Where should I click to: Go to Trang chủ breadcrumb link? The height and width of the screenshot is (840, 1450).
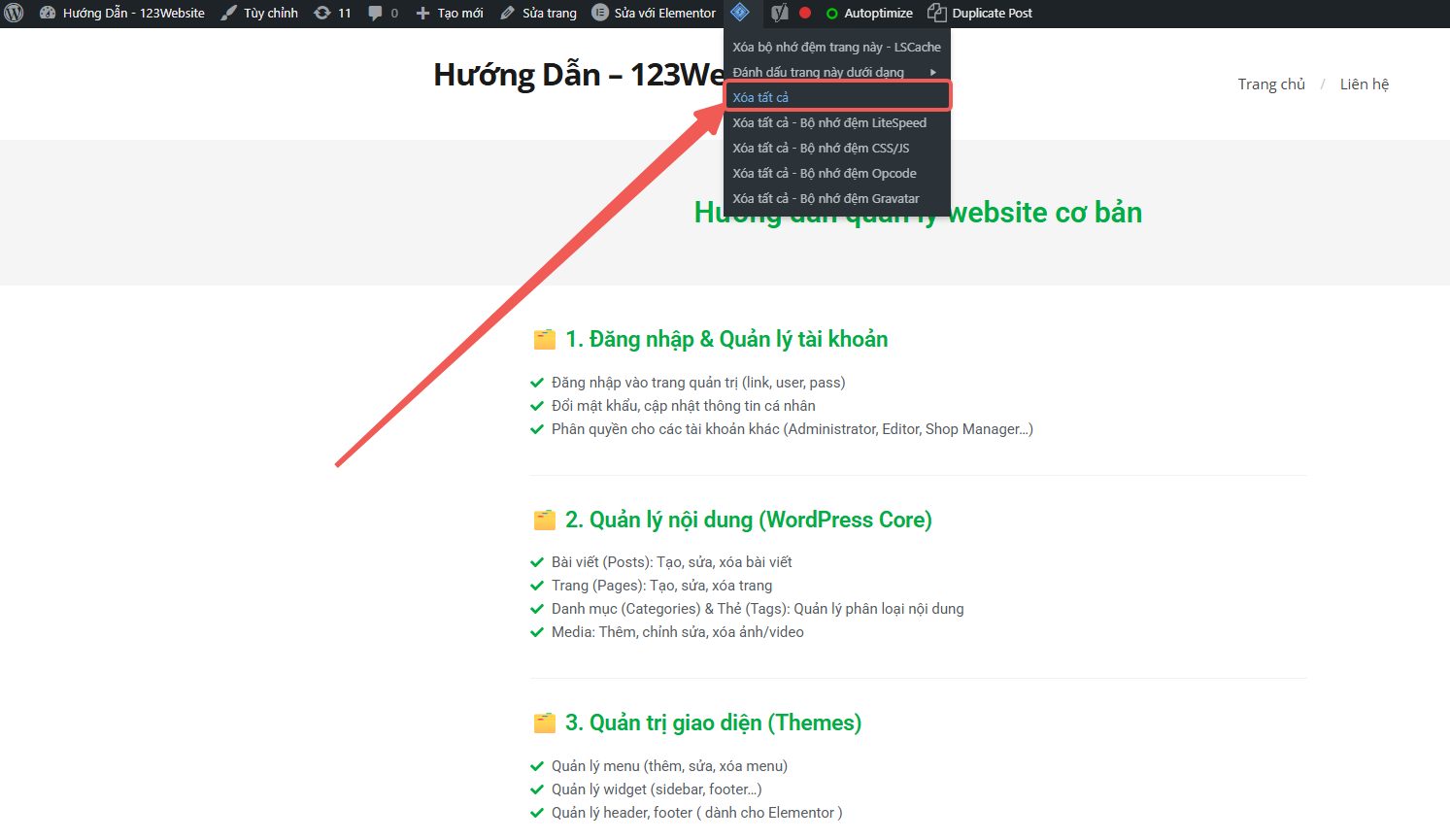1270,84
